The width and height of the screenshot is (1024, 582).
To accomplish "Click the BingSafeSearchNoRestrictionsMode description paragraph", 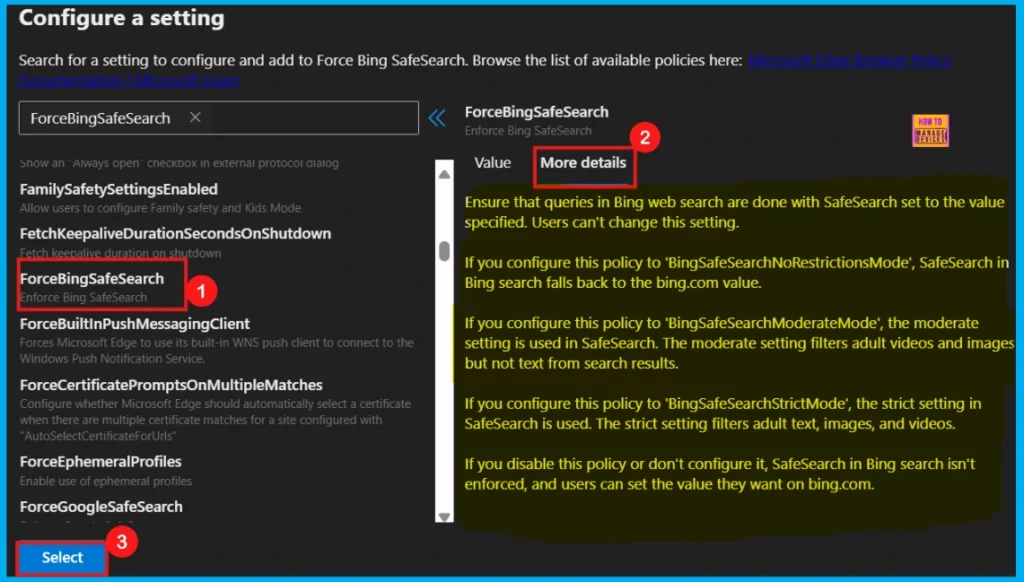I will [737, 272].
